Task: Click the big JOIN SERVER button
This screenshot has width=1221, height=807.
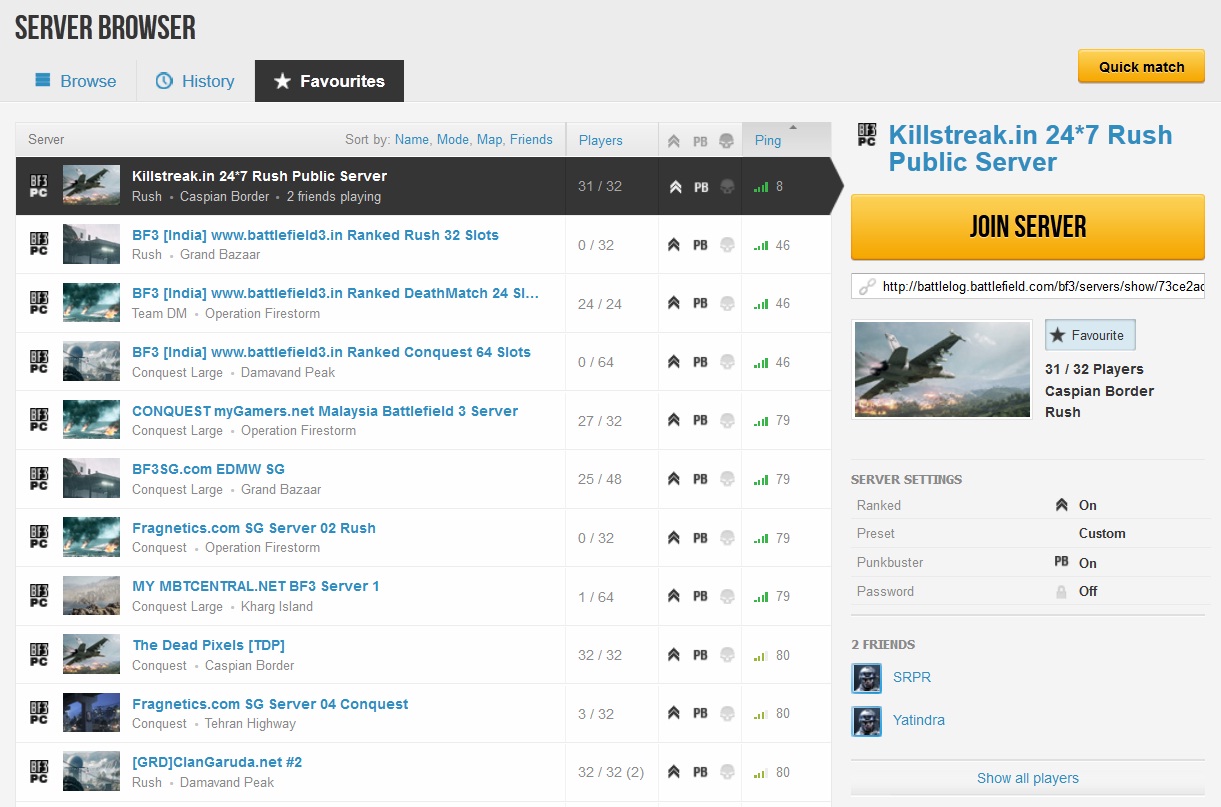Action: 1028,227
